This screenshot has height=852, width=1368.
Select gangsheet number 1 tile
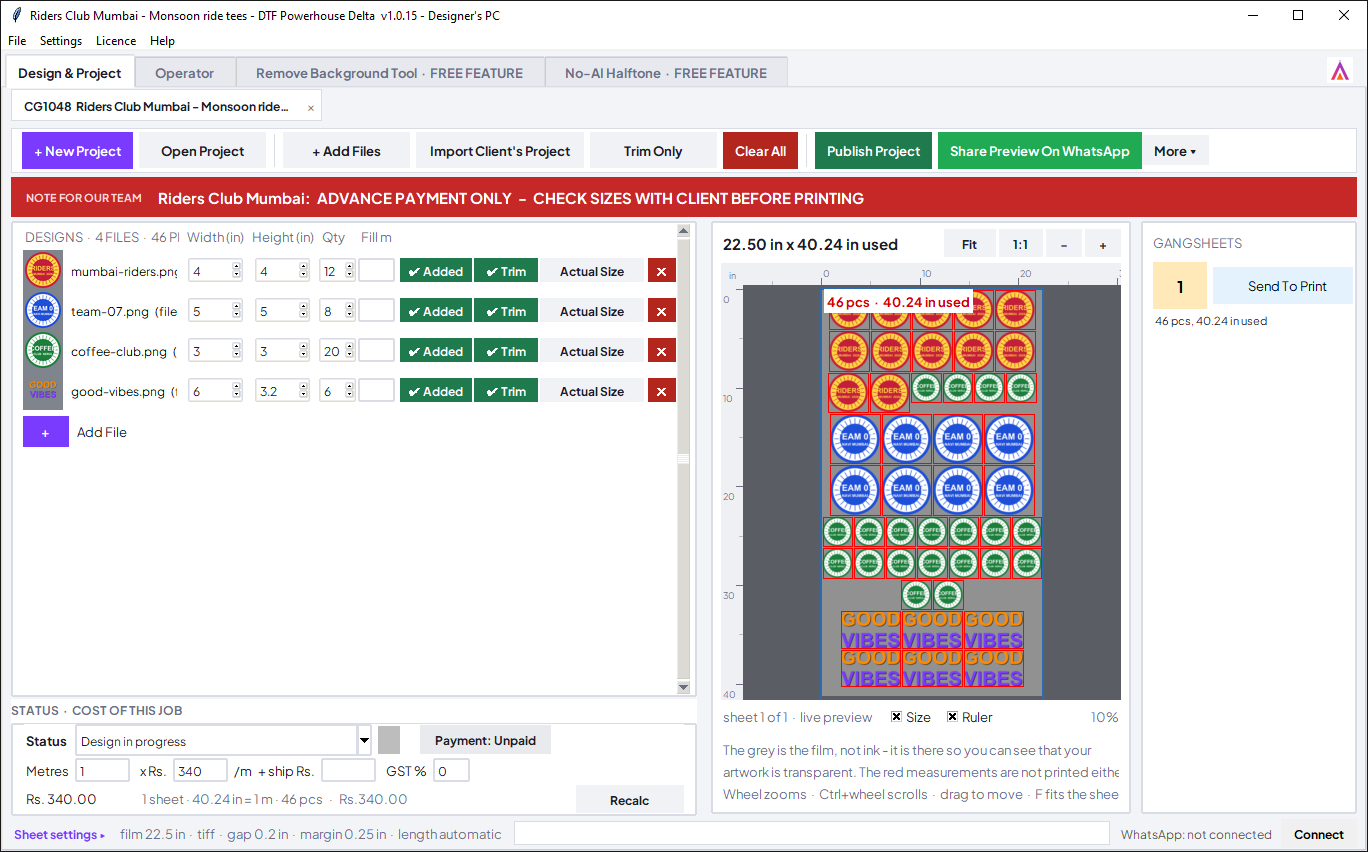(x=1180, y=286)
